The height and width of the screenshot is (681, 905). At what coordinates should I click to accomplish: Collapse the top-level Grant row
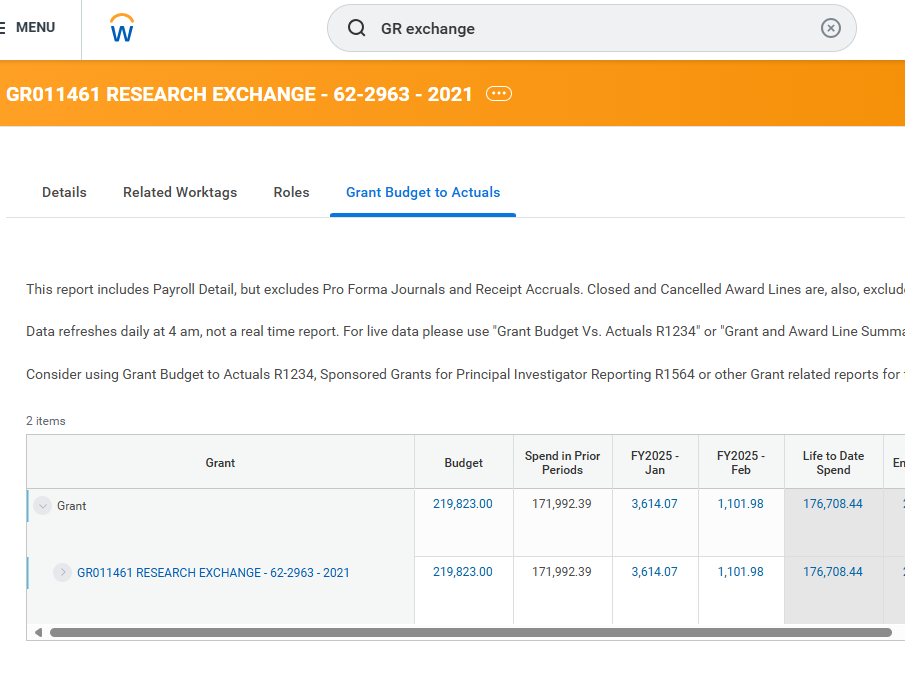coord(42,506)
